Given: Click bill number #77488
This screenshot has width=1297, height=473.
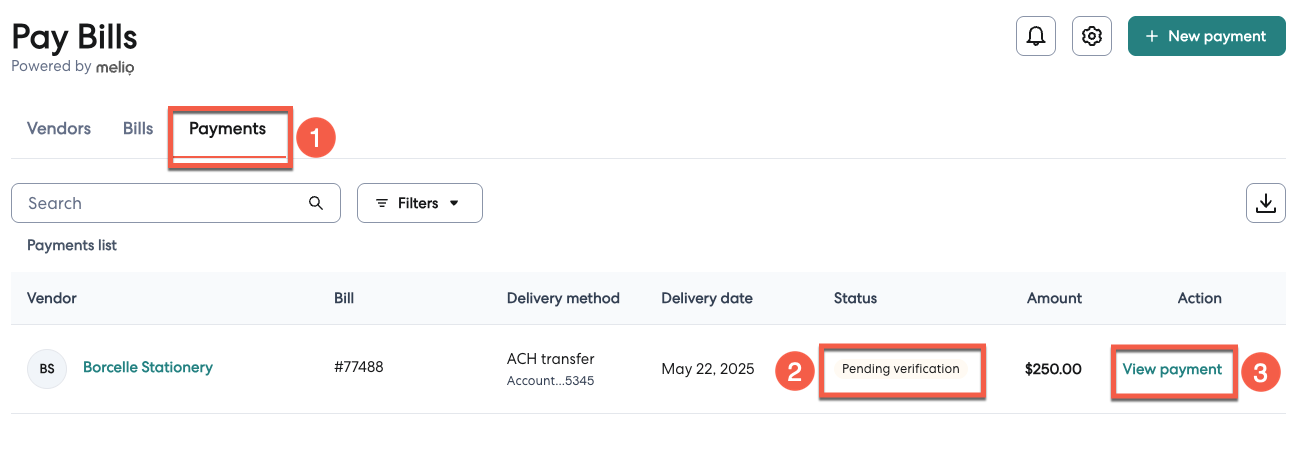Looking at the screenshot, I should click(x=359, y=367).
